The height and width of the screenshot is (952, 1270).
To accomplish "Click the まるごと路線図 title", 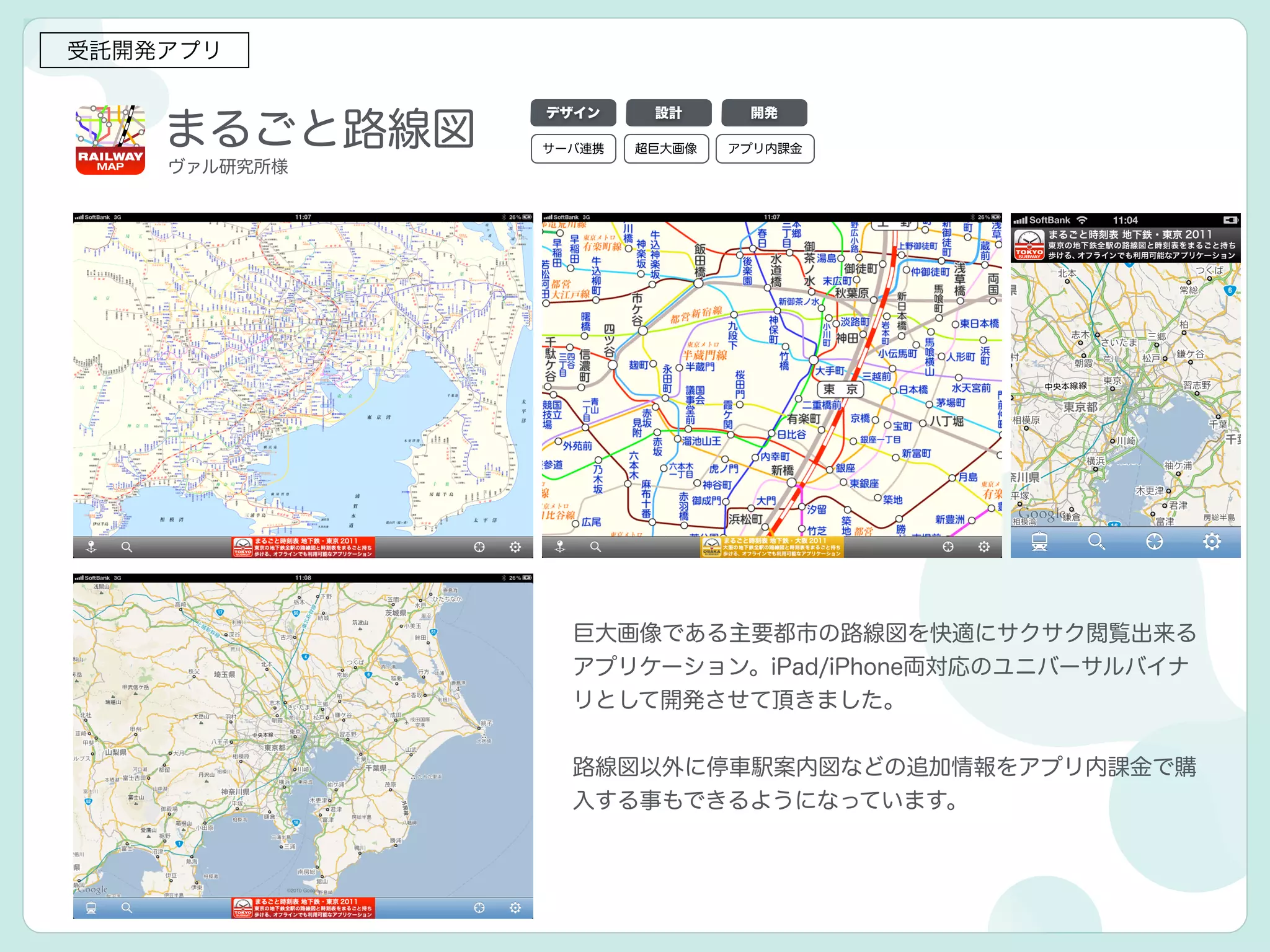I will (x=321, y=129).
